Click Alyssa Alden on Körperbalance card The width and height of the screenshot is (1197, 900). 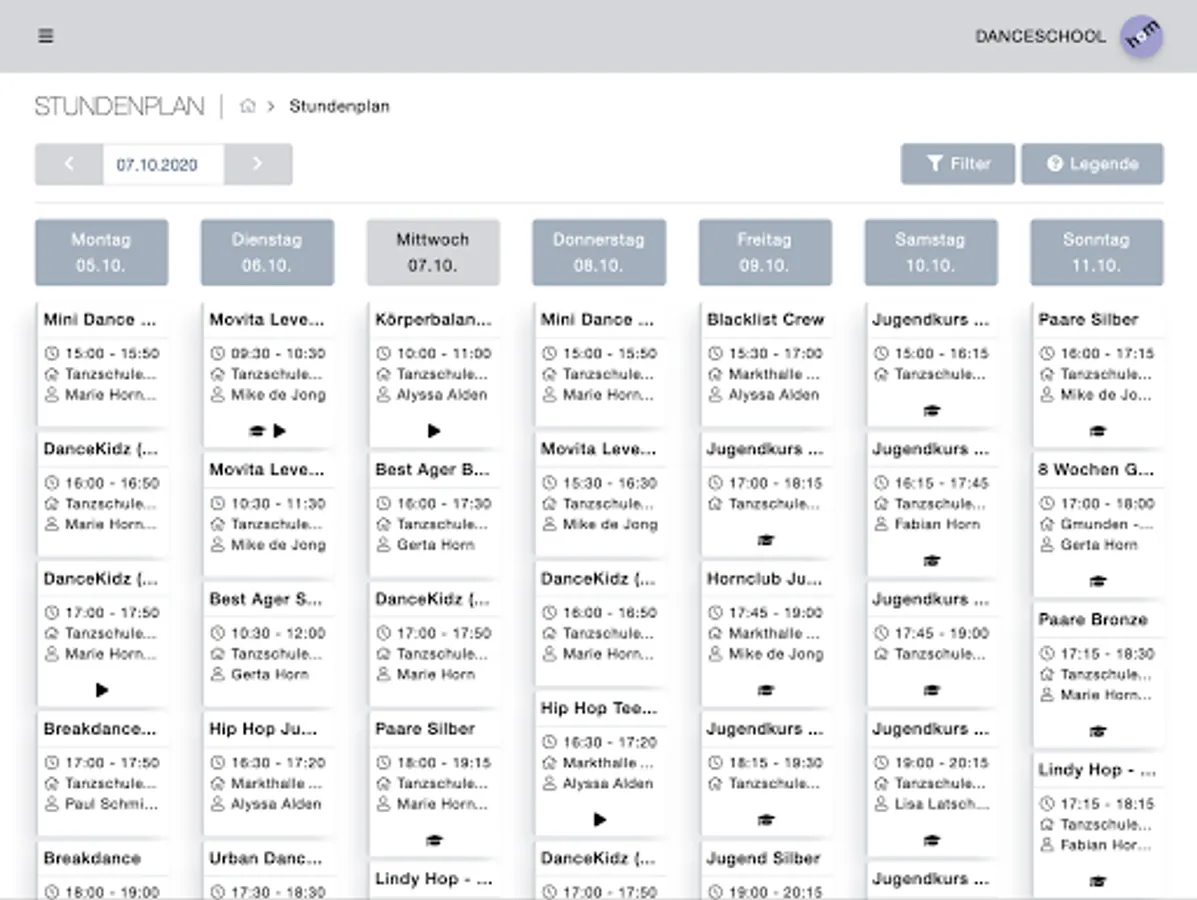click(441, 395)
